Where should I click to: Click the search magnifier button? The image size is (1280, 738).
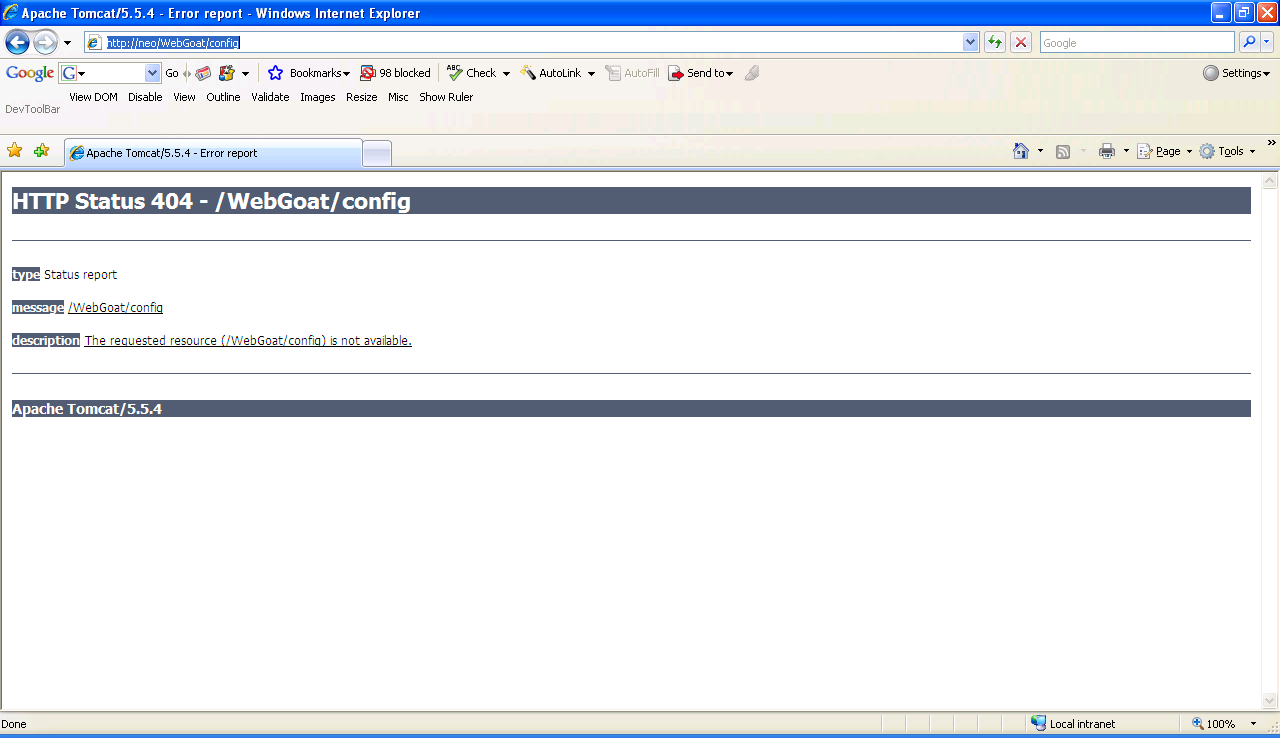point(1249,42)
